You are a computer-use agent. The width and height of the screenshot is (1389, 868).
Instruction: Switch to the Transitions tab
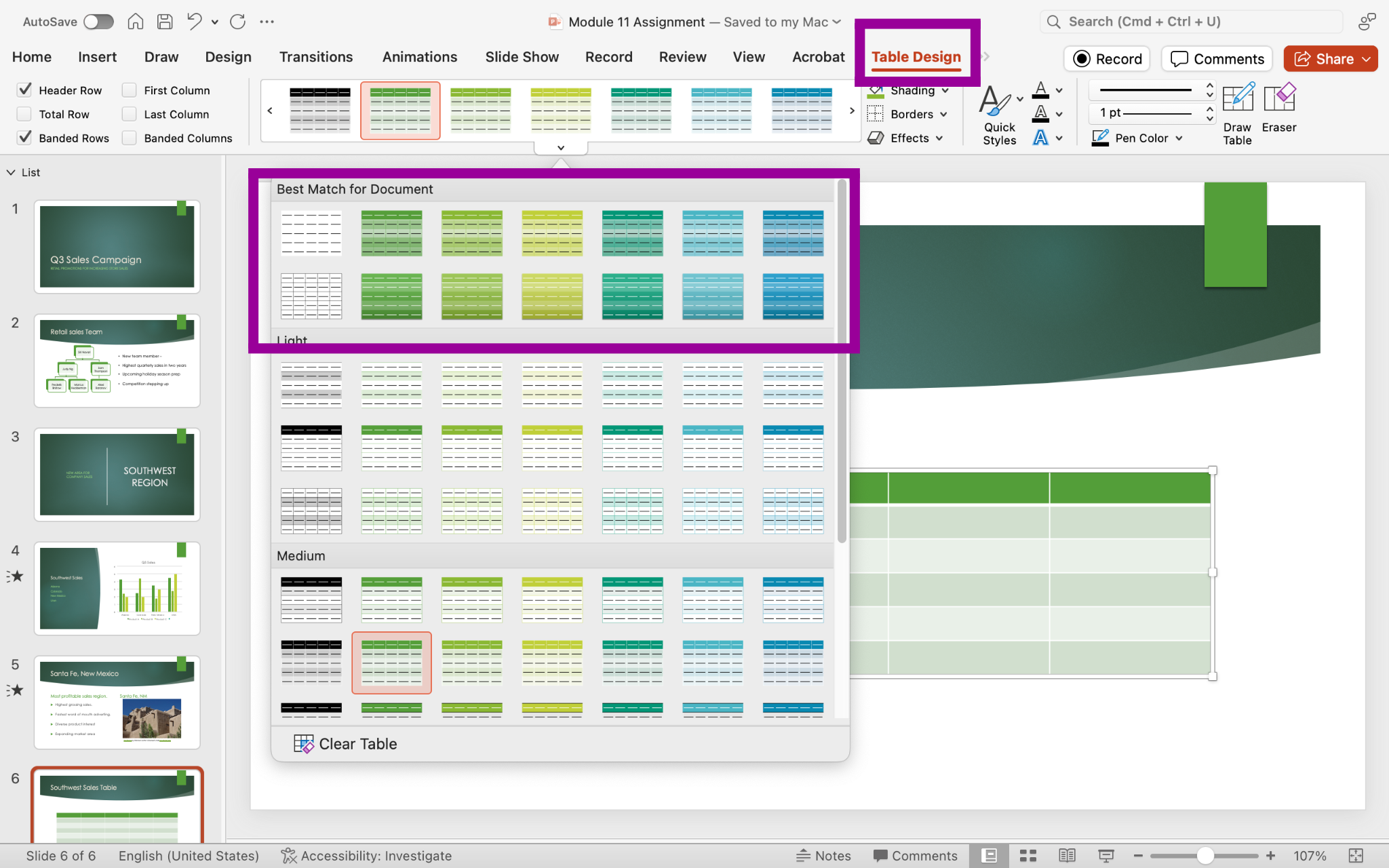click(x=316, y=57)
